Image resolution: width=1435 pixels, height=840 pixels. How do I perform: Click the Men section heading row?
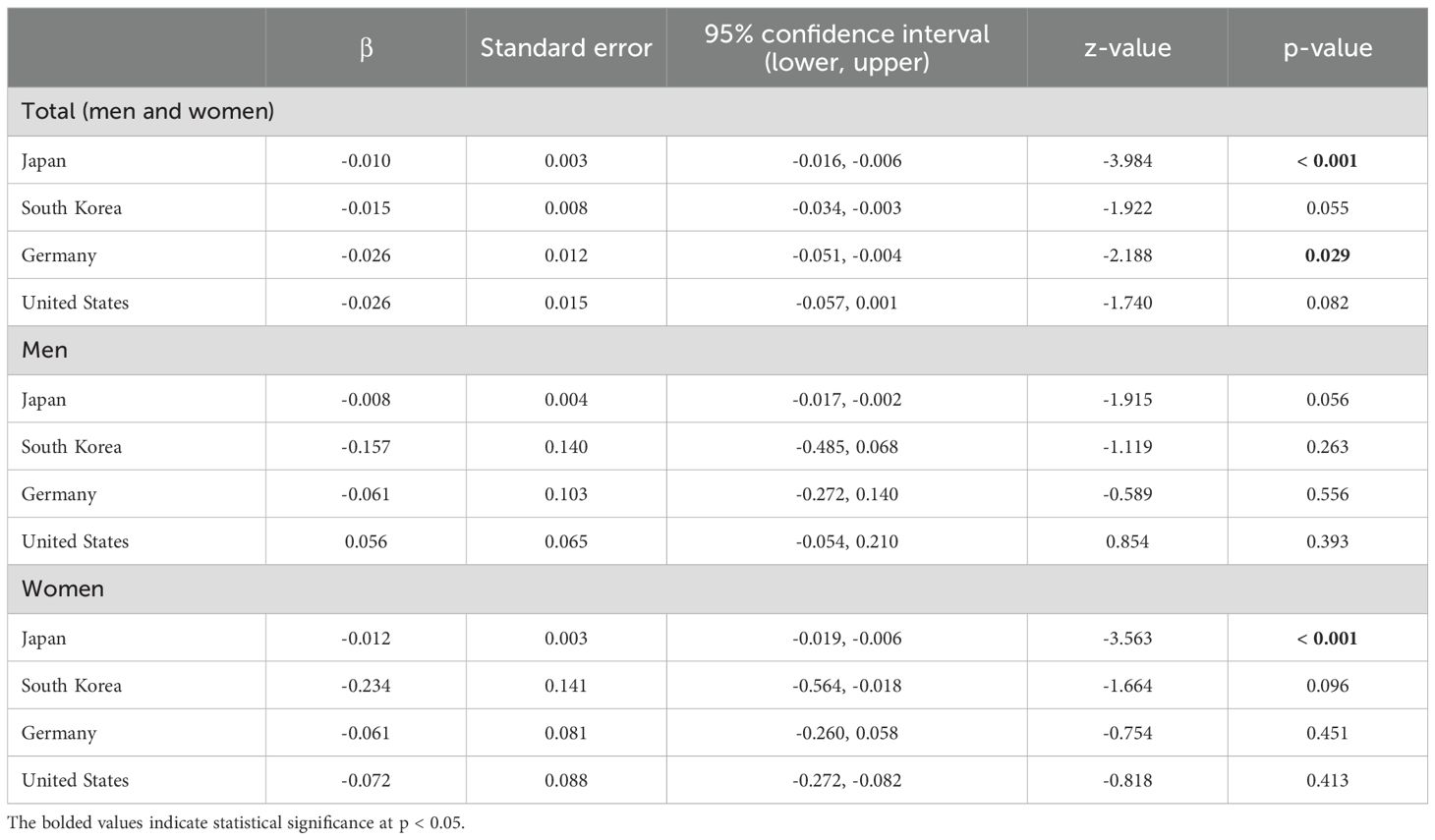(x=45, y=350)
